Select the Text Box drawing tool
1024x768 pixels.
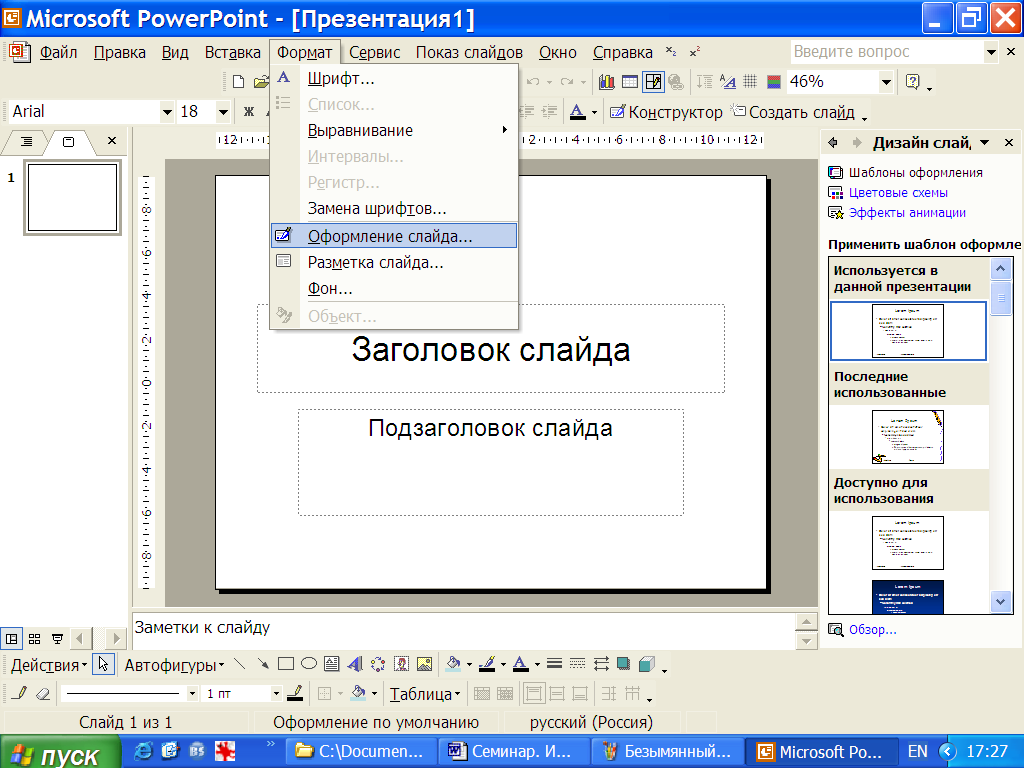coord(332,664)
